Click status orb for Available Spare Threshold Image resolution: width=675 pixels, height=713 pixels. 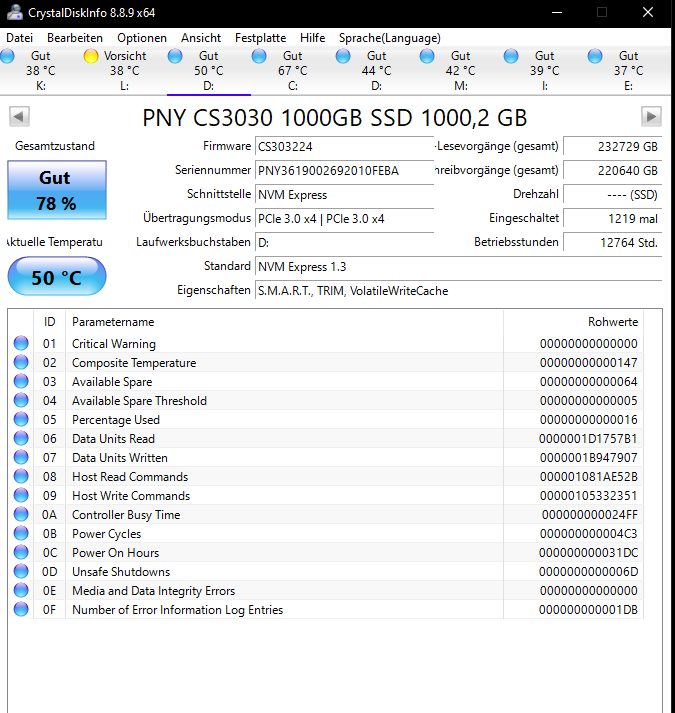click(21, 401)
